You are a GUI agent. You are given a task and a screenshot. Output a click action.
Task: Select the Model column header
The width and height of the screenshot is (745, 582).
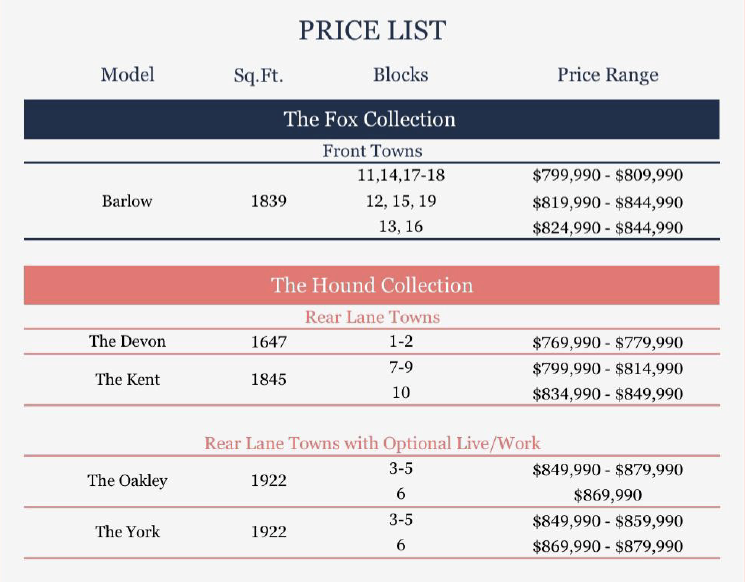(127, 75)
